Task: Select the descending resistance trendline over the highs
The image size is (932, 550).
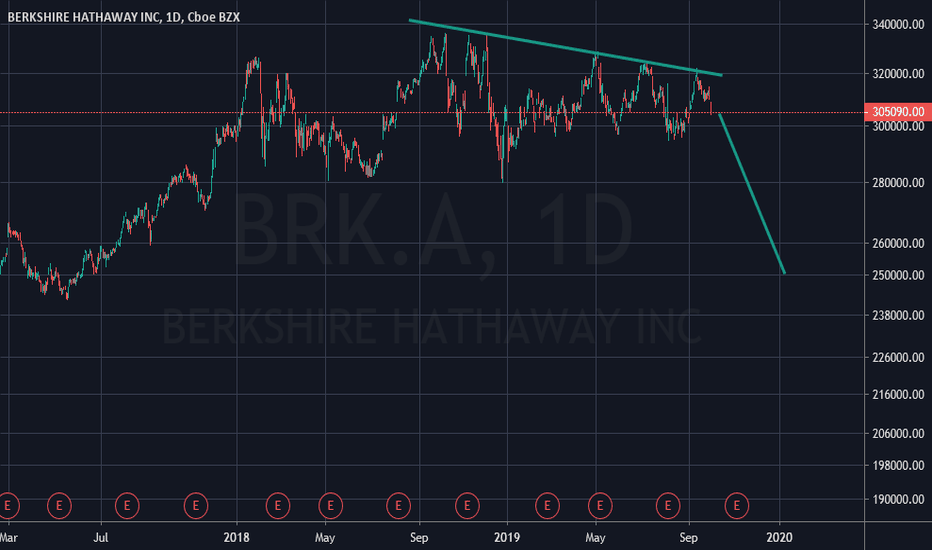Action: (565, 48)
